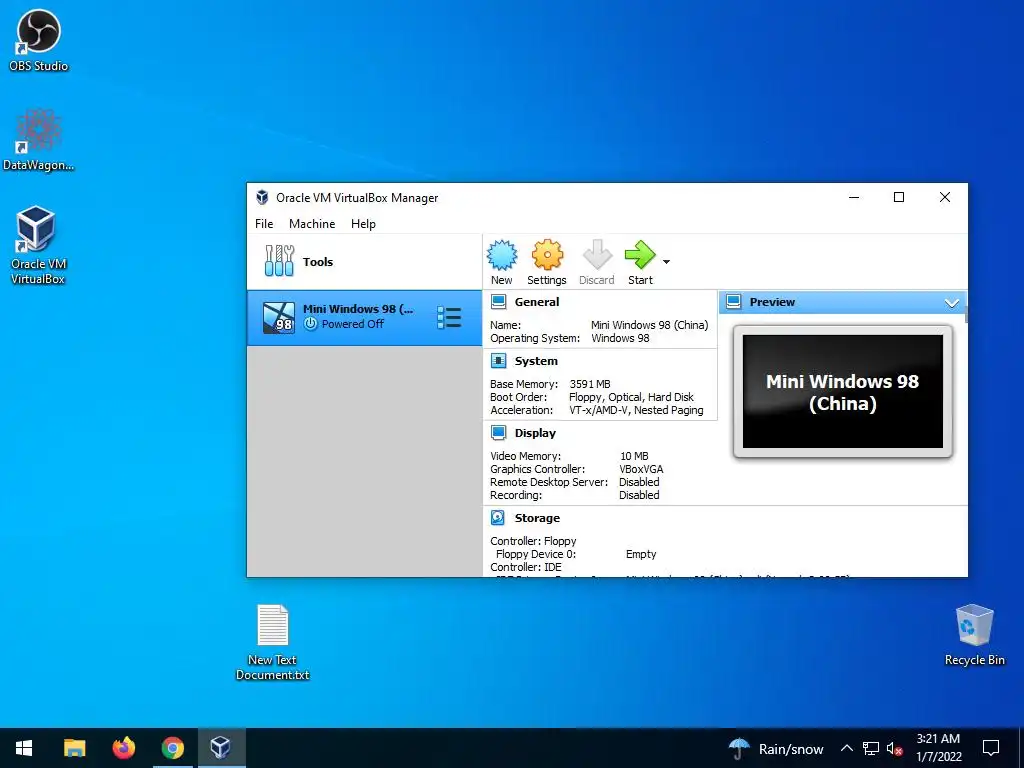Viewport: 1024px width, 768px height.
Task: Start the VM with green arrow
Action: pyautogui.click(x=639, y=255)
